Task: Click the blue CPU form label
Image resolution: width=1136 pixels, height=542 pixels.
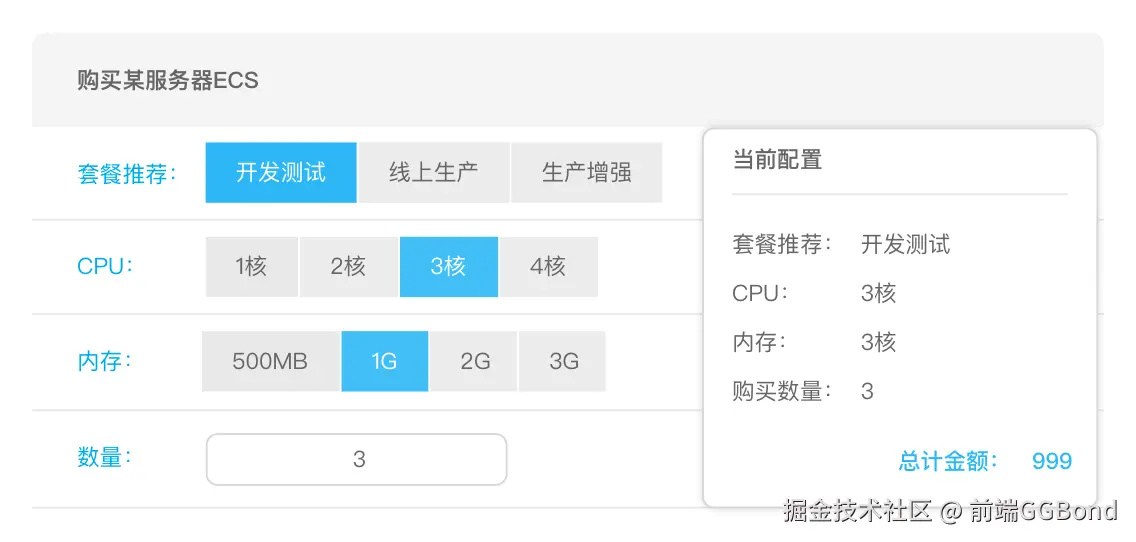Action: pos(105,267)
